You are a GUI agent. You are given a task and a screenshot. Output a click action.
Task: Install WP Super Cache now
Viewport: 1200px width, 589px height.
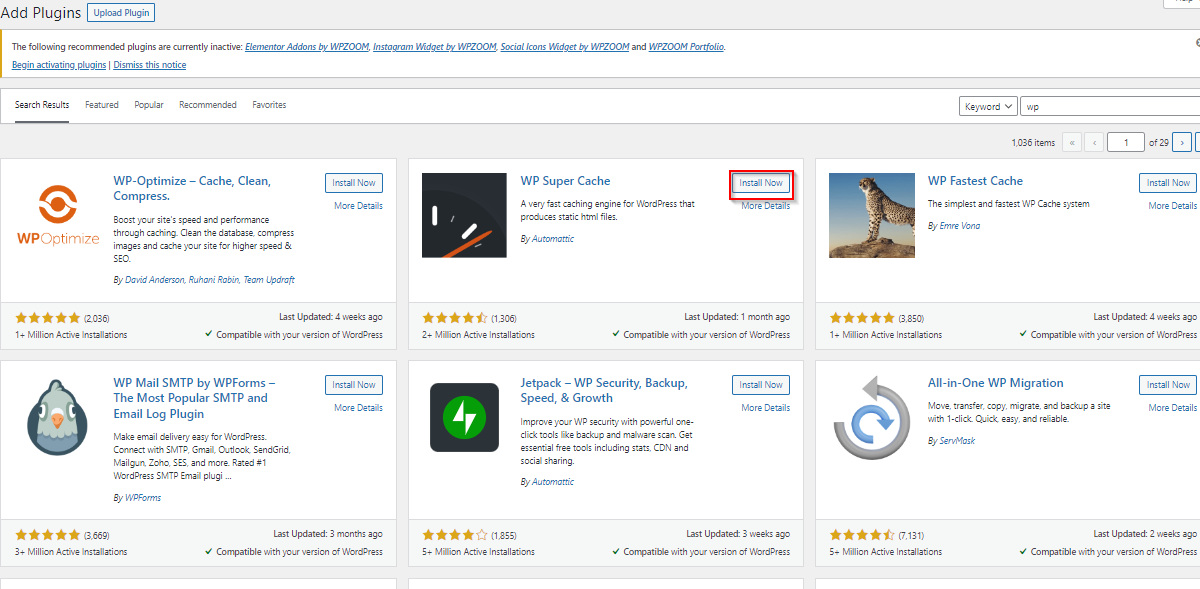tap(761, 183)
